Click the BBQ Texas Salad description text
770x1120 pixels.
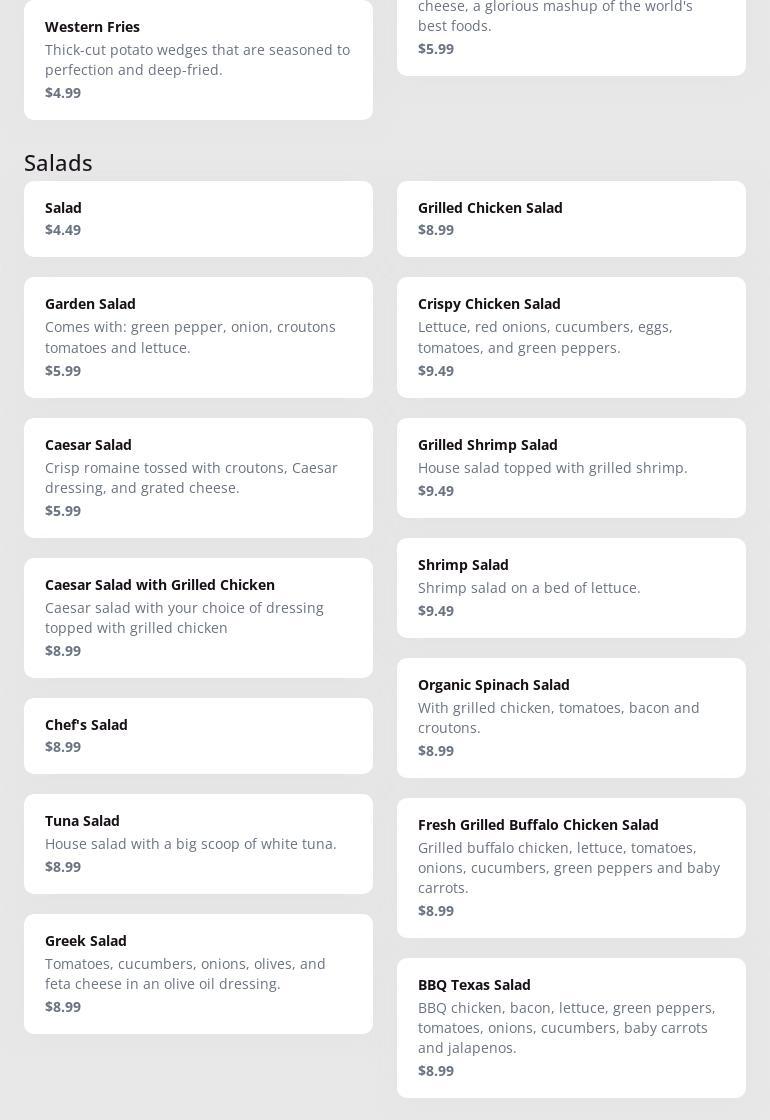(x=566, y=1028)
